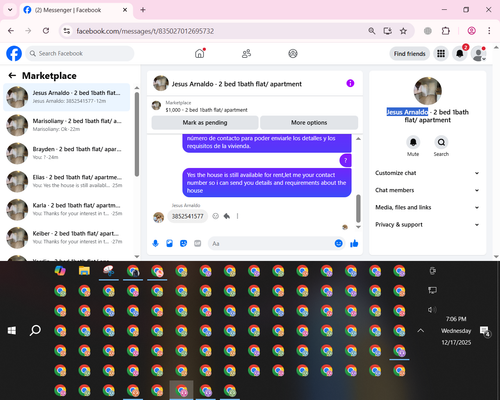Open chat with Elias
The height and width of the screenshot is (400, 500).
click(67, 181)
